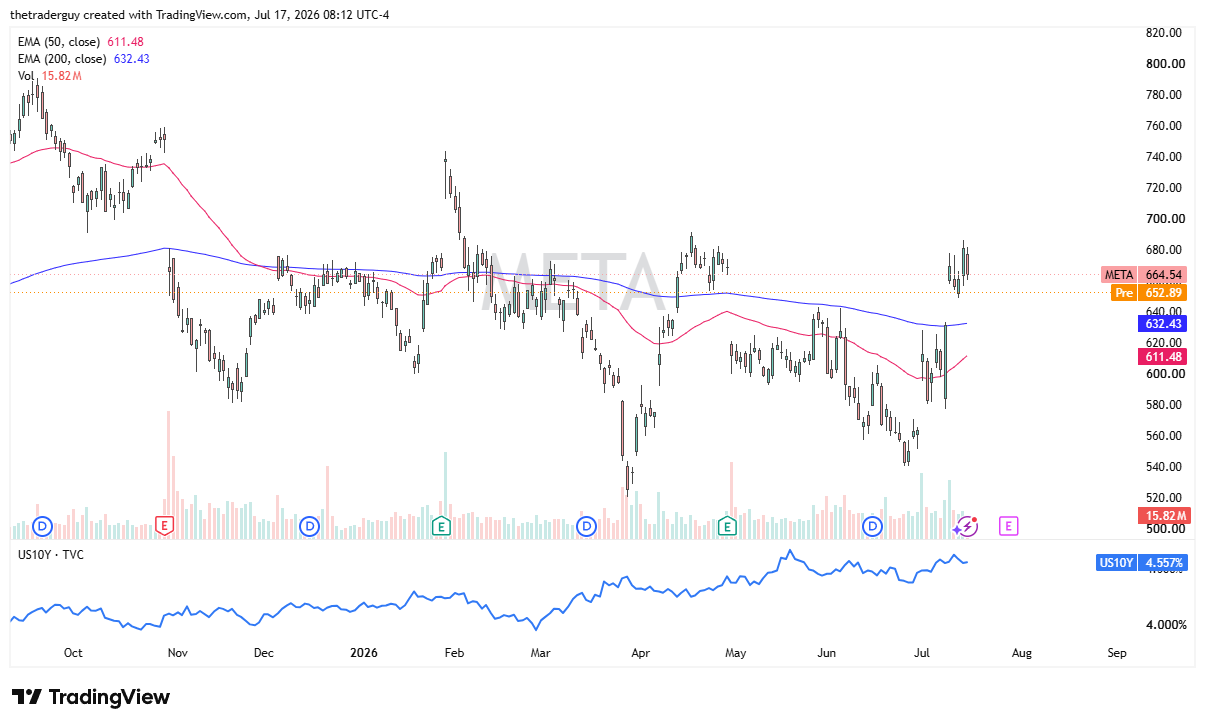Click the Oct label on time axis
Screen dimensions: 1205x727
(73, 653)
